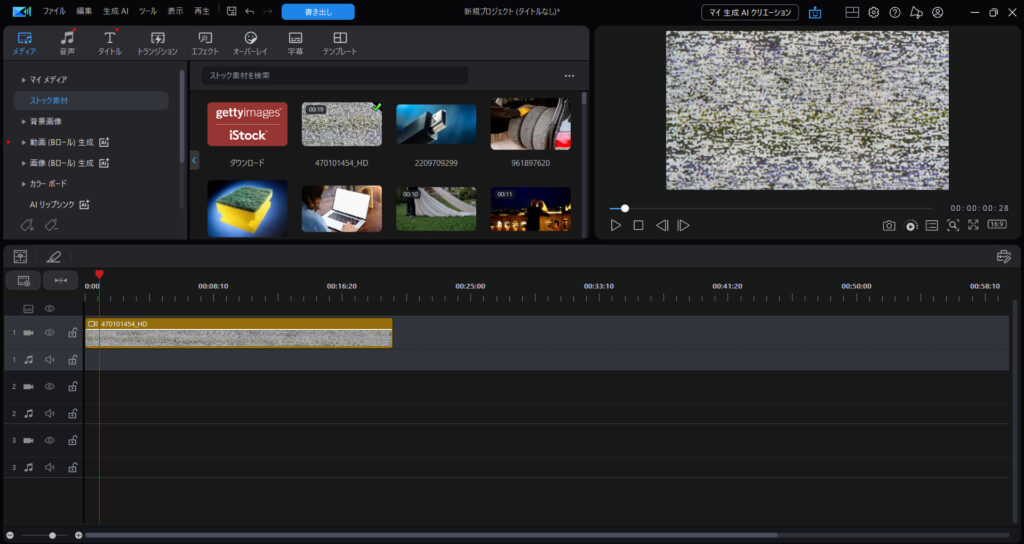Click the マイ 生成 AI クリエーション button
This screenshot has height=544, width=1024.
click(x=750, y=12)
